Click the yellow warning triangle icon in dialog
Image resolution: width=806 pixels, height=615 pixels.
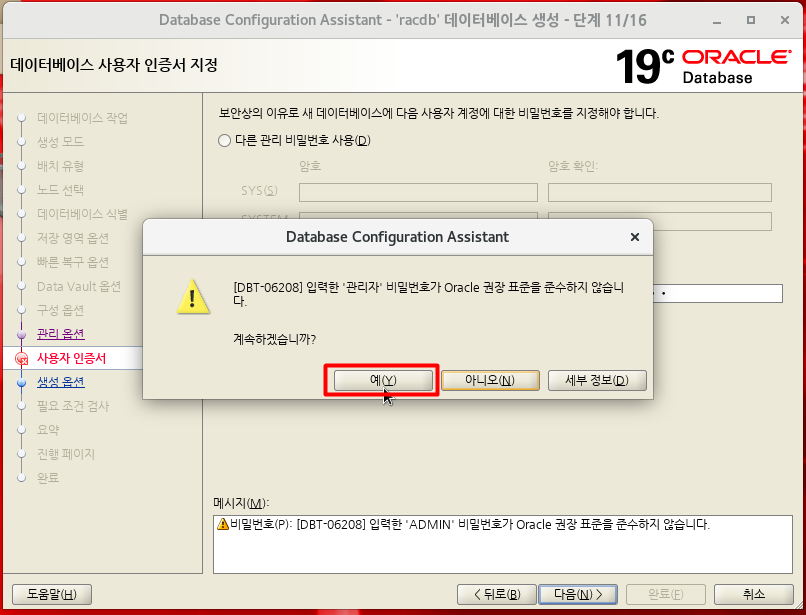coord(193,297)
